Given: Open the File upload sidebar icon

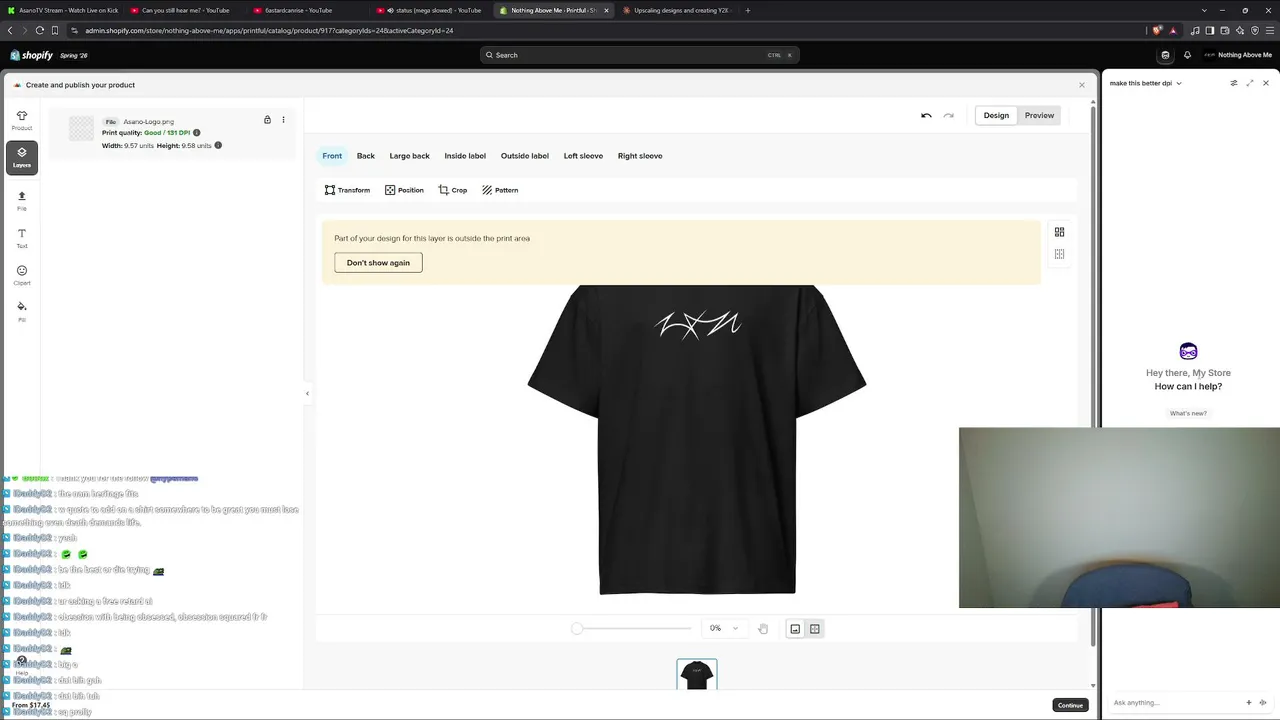Looking at the screenshot, I should coord(22,200).
